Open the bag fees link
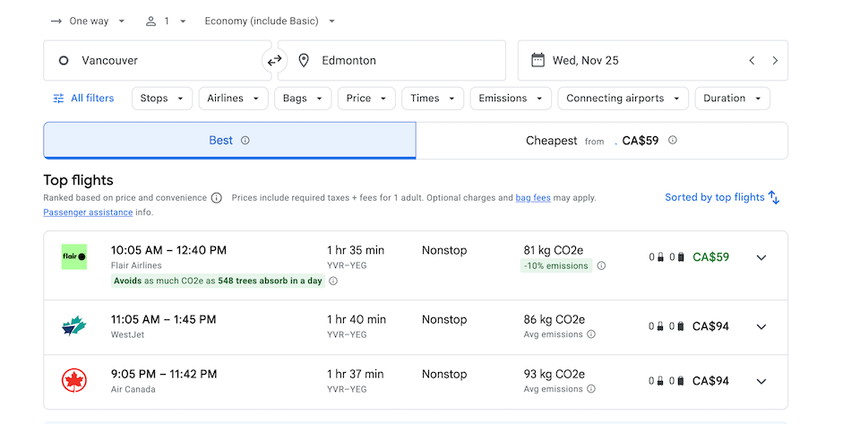860x424 pixels. coord(533,198)
